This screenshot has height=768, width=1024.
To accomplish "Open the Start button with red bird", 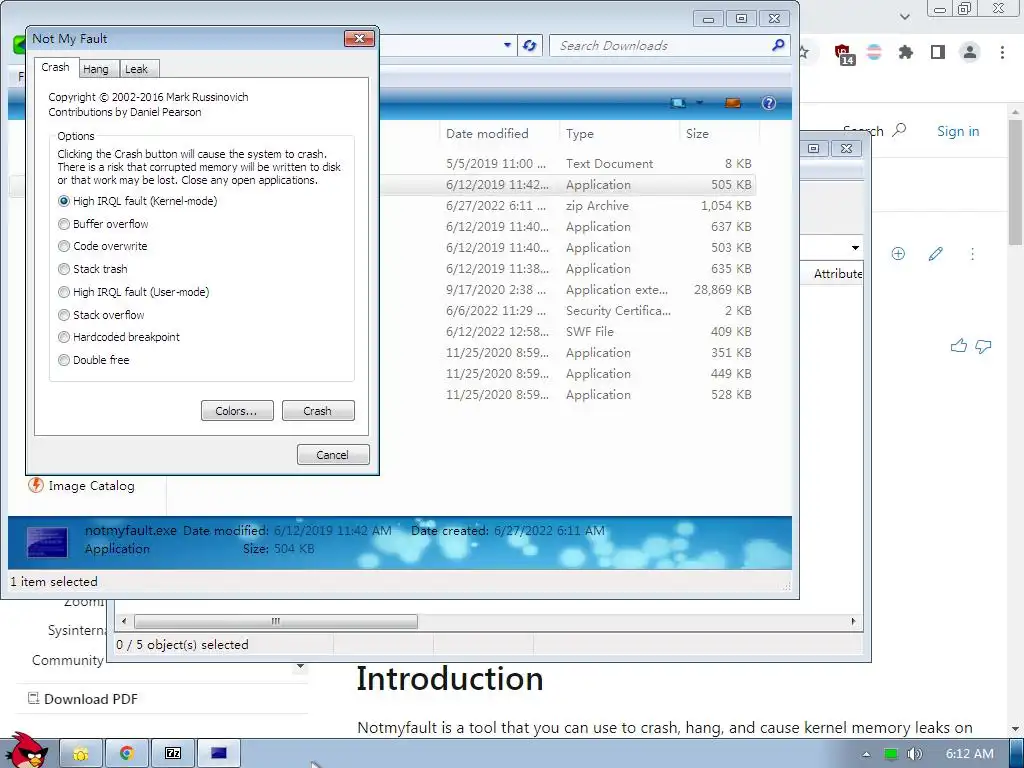I will [25, 751].
